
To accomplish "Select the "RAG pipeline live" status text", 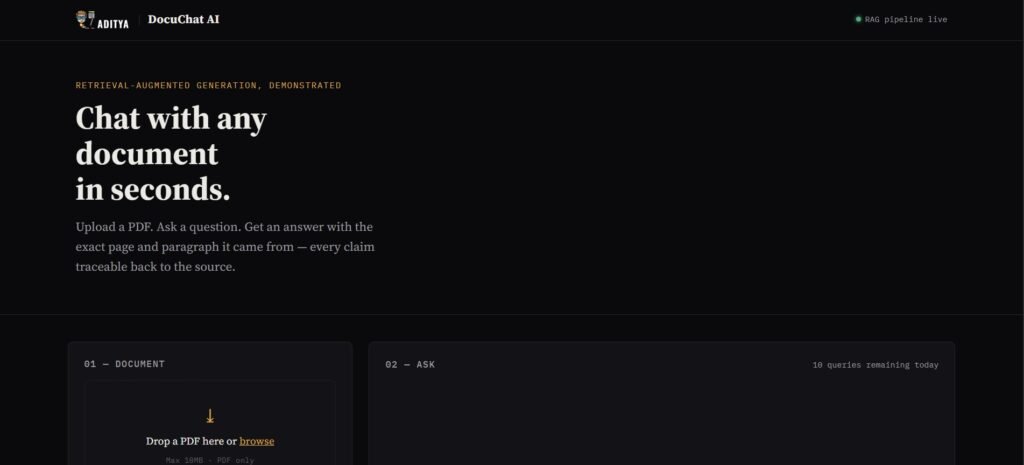I will click(906, 20).
